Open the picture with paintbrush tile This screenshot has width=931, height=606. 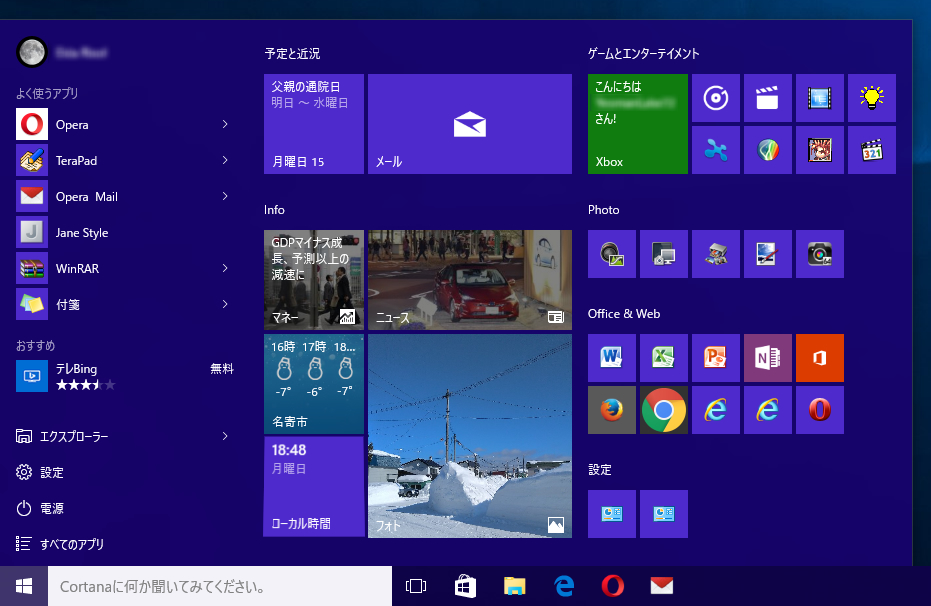pos(768,254)
